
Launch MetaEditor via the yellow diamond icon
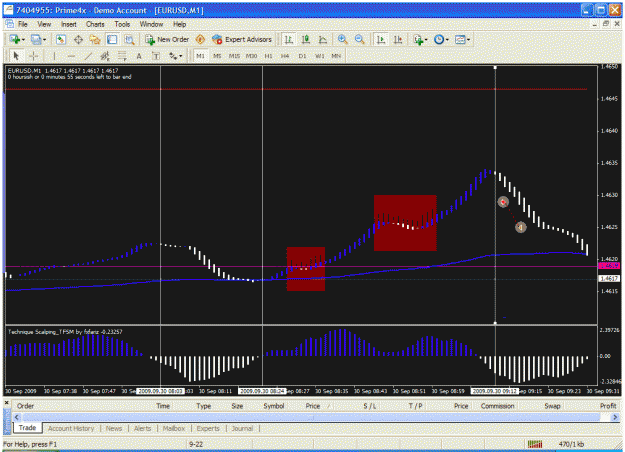coord(200,39)
